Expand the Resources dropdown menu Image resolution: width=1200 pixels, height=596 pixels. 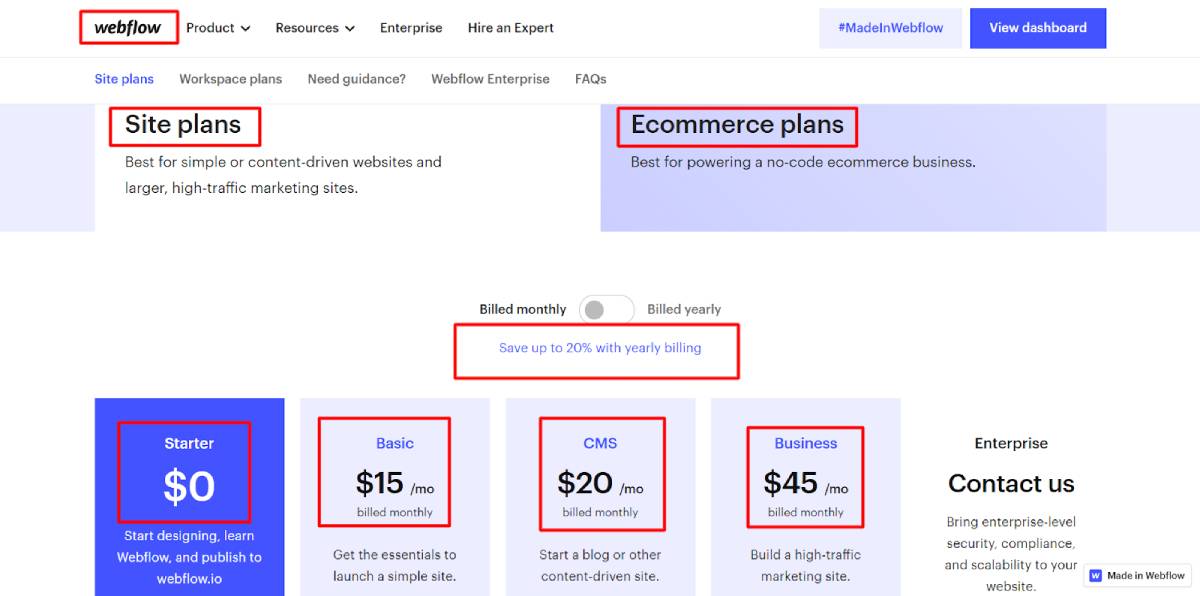[x=315, y=28]
